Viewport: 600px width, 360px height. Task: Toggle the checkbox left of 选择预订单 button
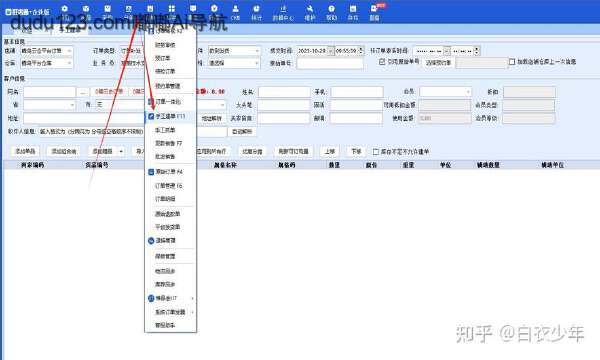click(382, 62)
